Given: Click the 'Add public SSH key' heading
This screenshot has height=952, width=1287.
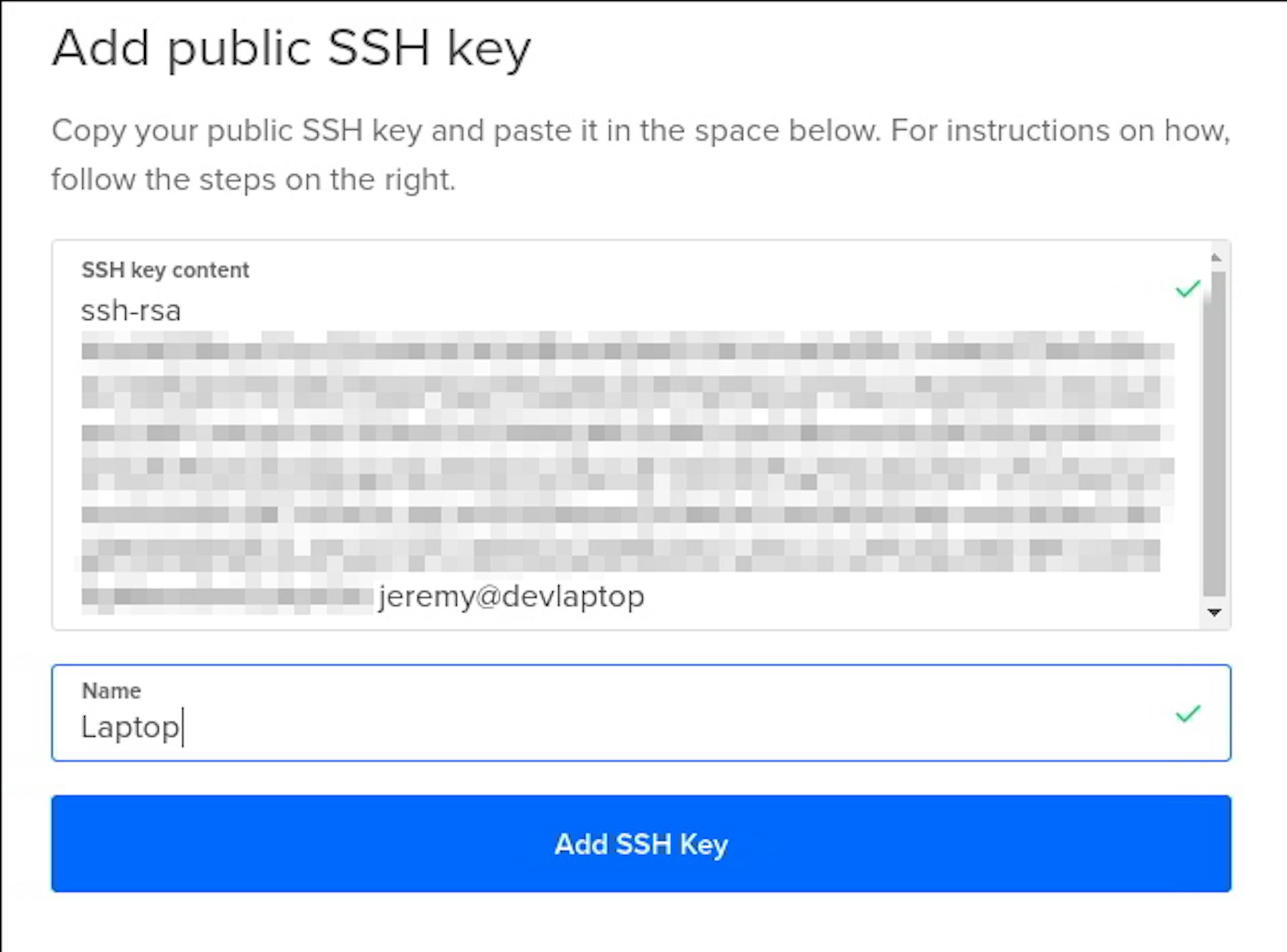Looking at the screenshot, I should pos(292,49).
